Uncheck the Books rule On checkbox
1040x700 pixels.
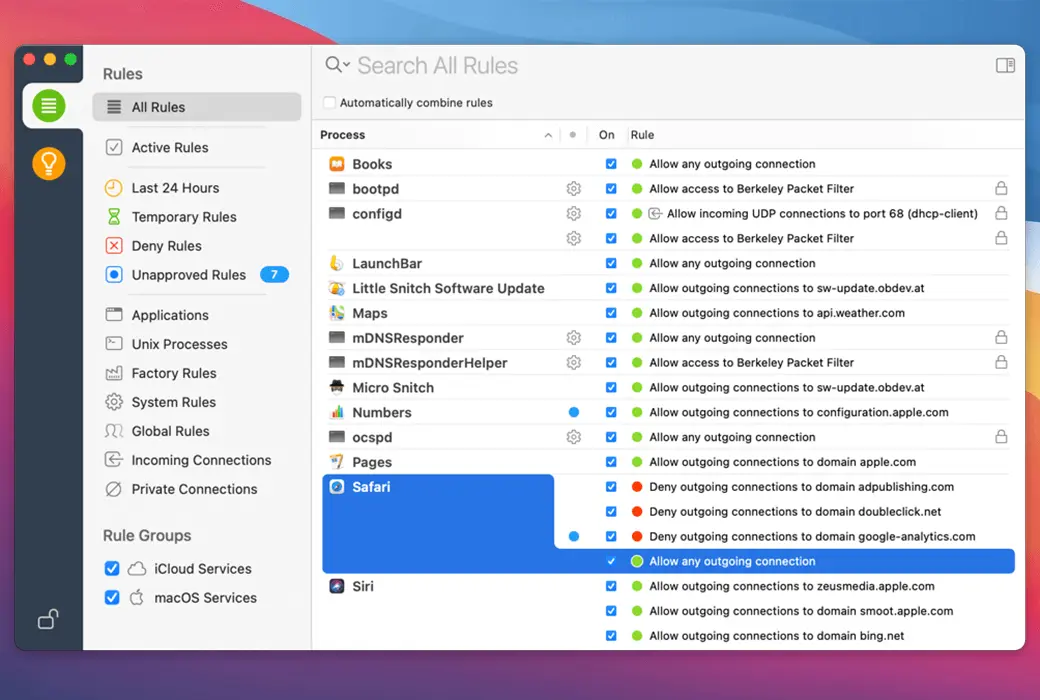click(x=611, y=164)
